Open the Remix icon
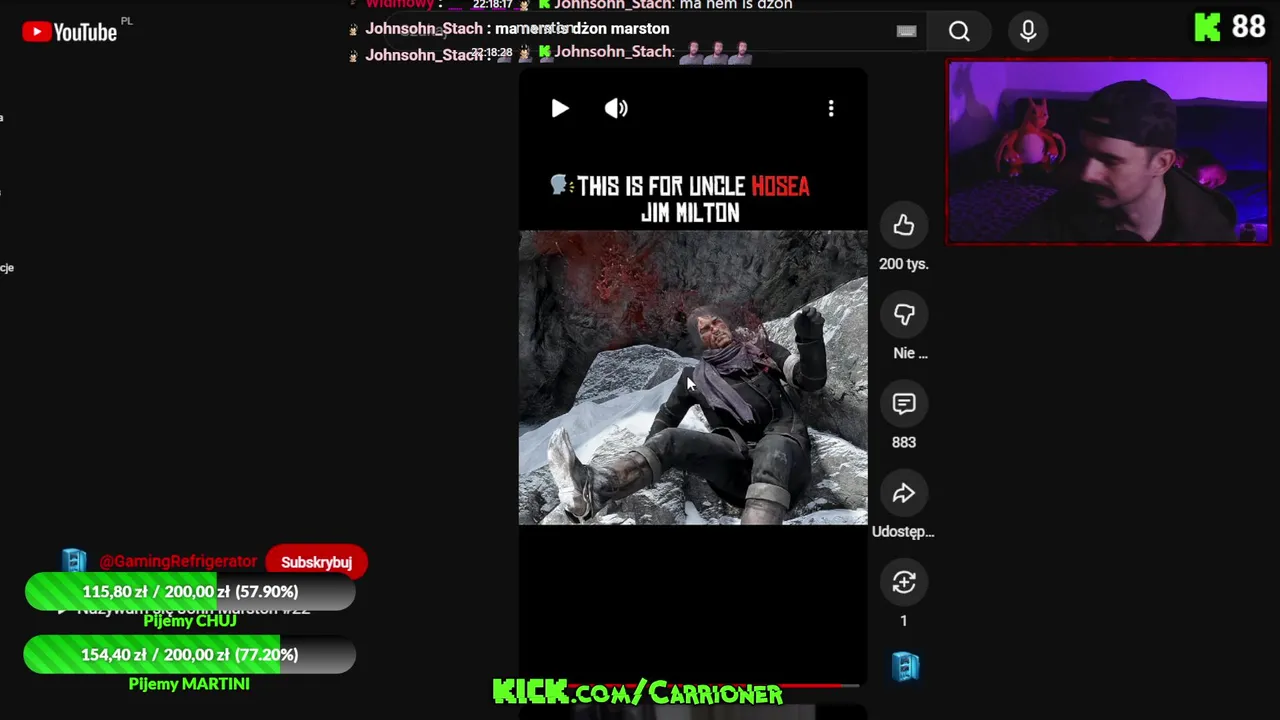The height and width of the screenshot is (720, 1280). [x=904, y=582]
